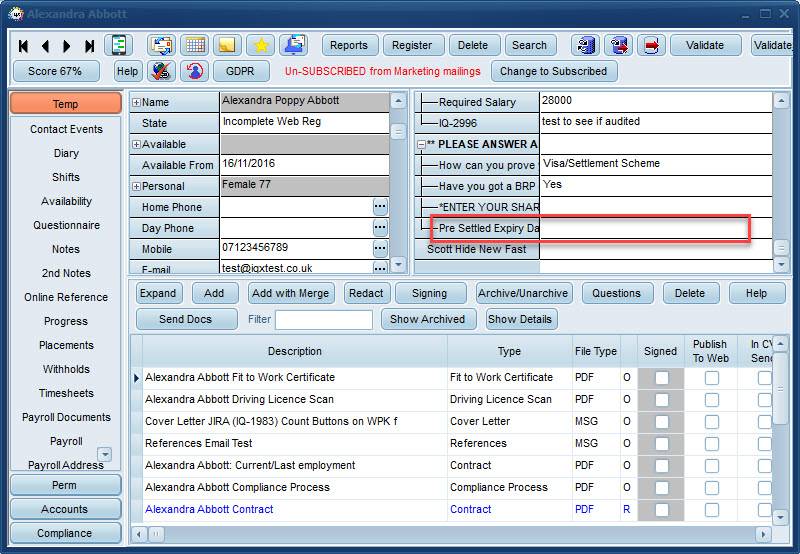This screenshot has width=800, height=554.
Task: Click left details panel scroll up arrow
Action: [x=398, y=100]
